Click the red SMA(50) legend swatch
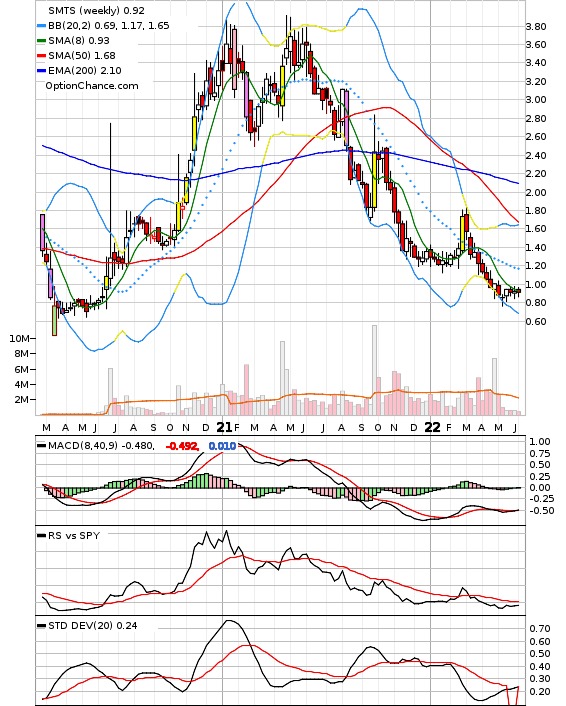Viewport: 566px width, 706px height. tap(41, 56)
